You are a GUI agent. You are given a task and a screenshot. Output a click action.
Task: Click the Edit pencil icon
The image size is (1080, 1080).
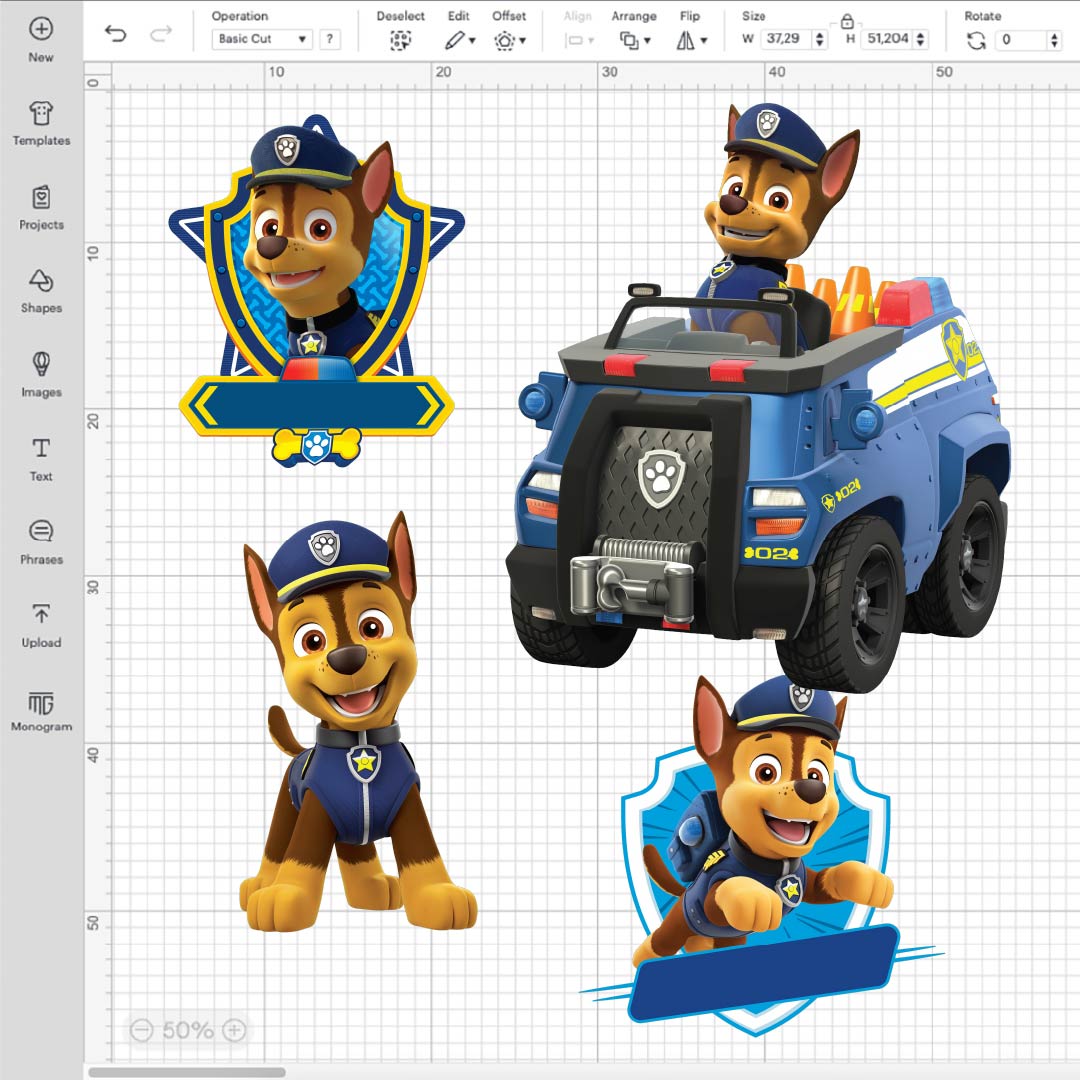pyautogui.click(x=454, y=40)
